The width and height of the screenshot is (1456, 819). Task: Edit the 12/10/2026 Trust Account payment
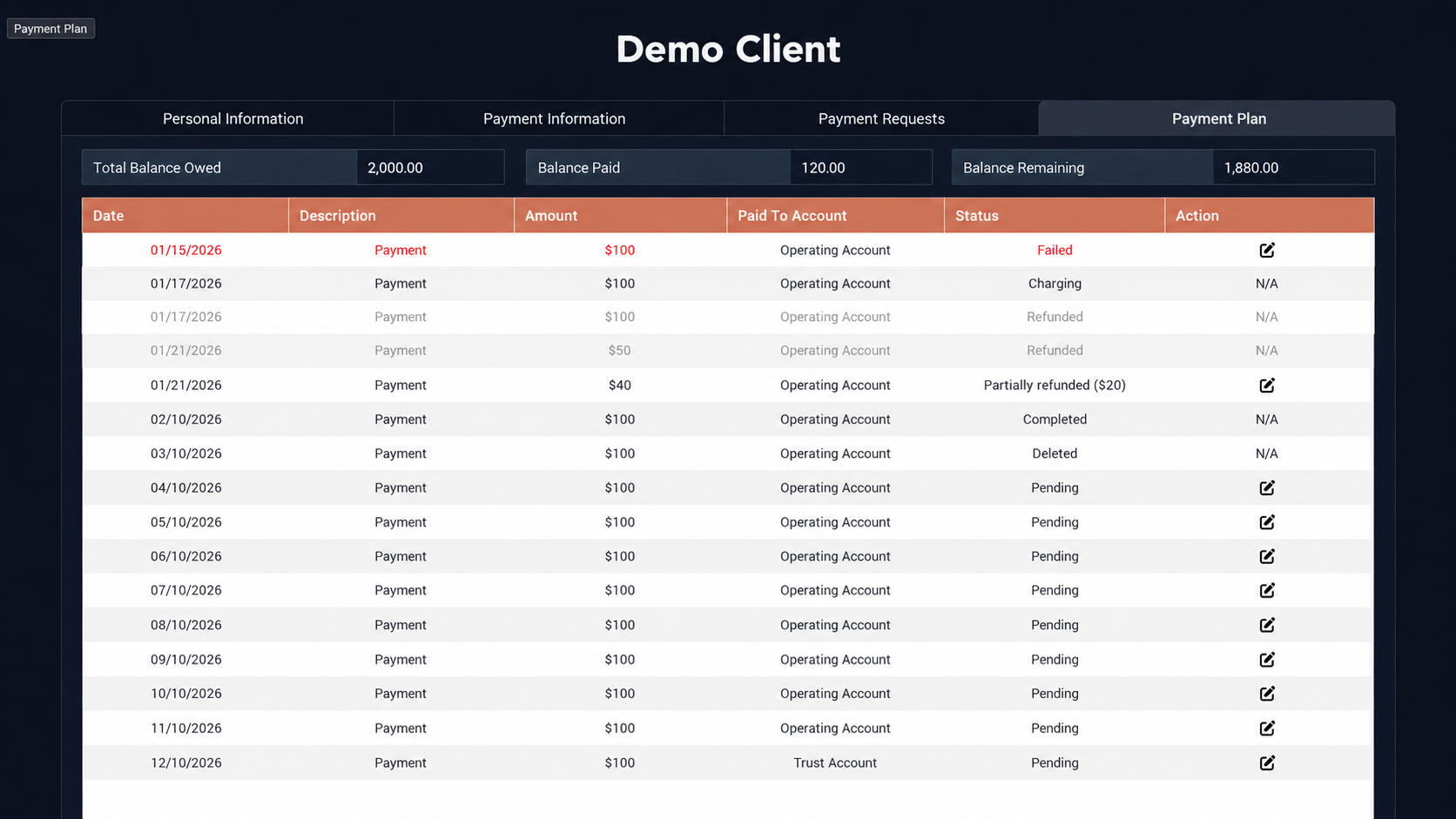pos(1267,762)
